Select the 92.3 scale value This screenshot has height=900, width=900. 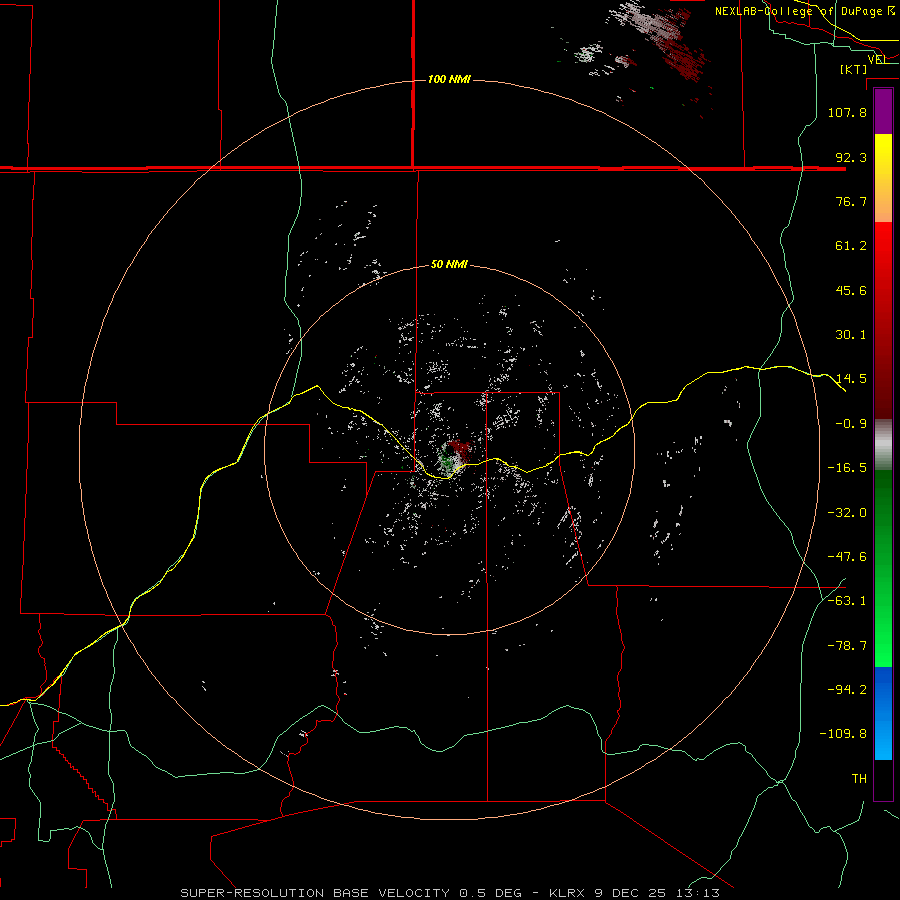tap(851, 157)
